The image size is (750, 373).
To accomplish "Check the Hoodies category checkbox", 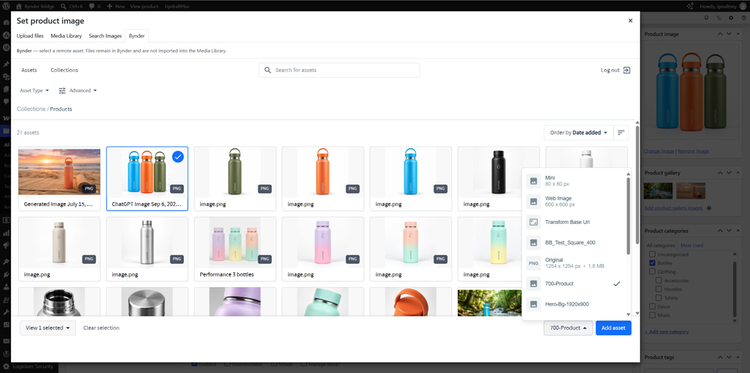I will tap(659, 289).
